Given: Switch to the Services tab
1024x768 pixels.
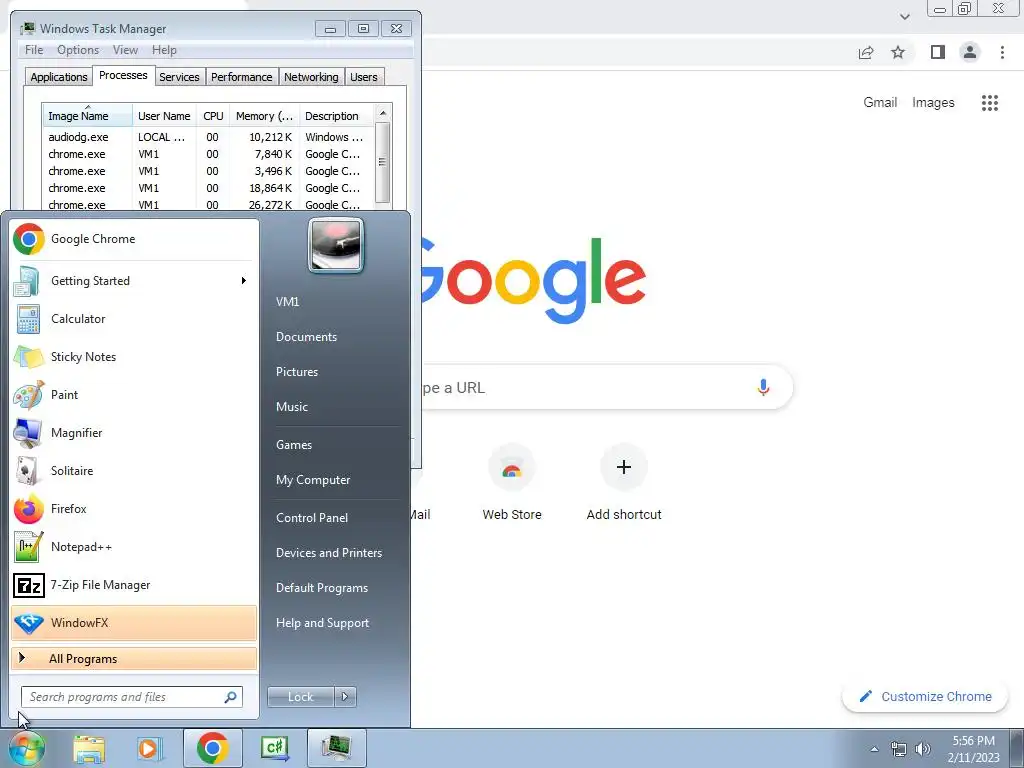Looking at the screenshot, I should [x=179, y=77].
